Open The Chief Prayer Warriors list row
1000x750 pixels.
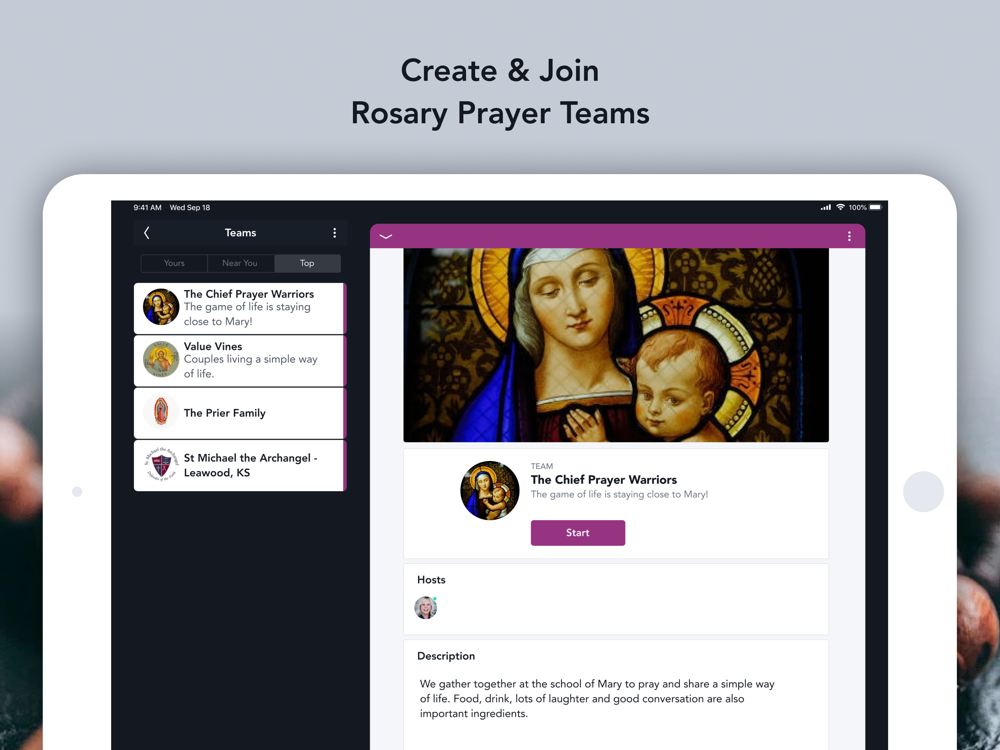(240, 308)
